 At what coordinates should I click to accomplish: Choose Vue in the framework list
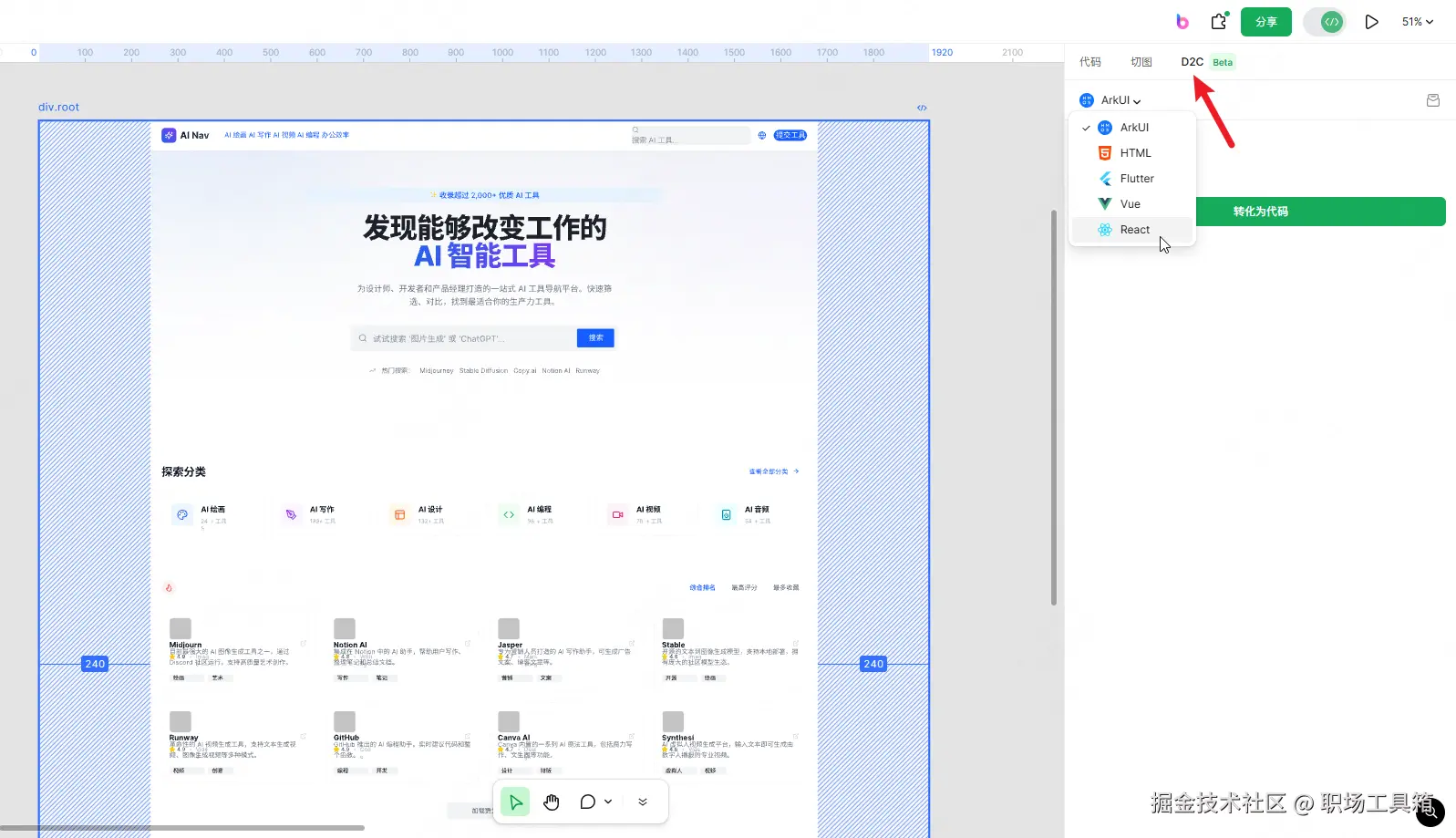coord(1132,204)
